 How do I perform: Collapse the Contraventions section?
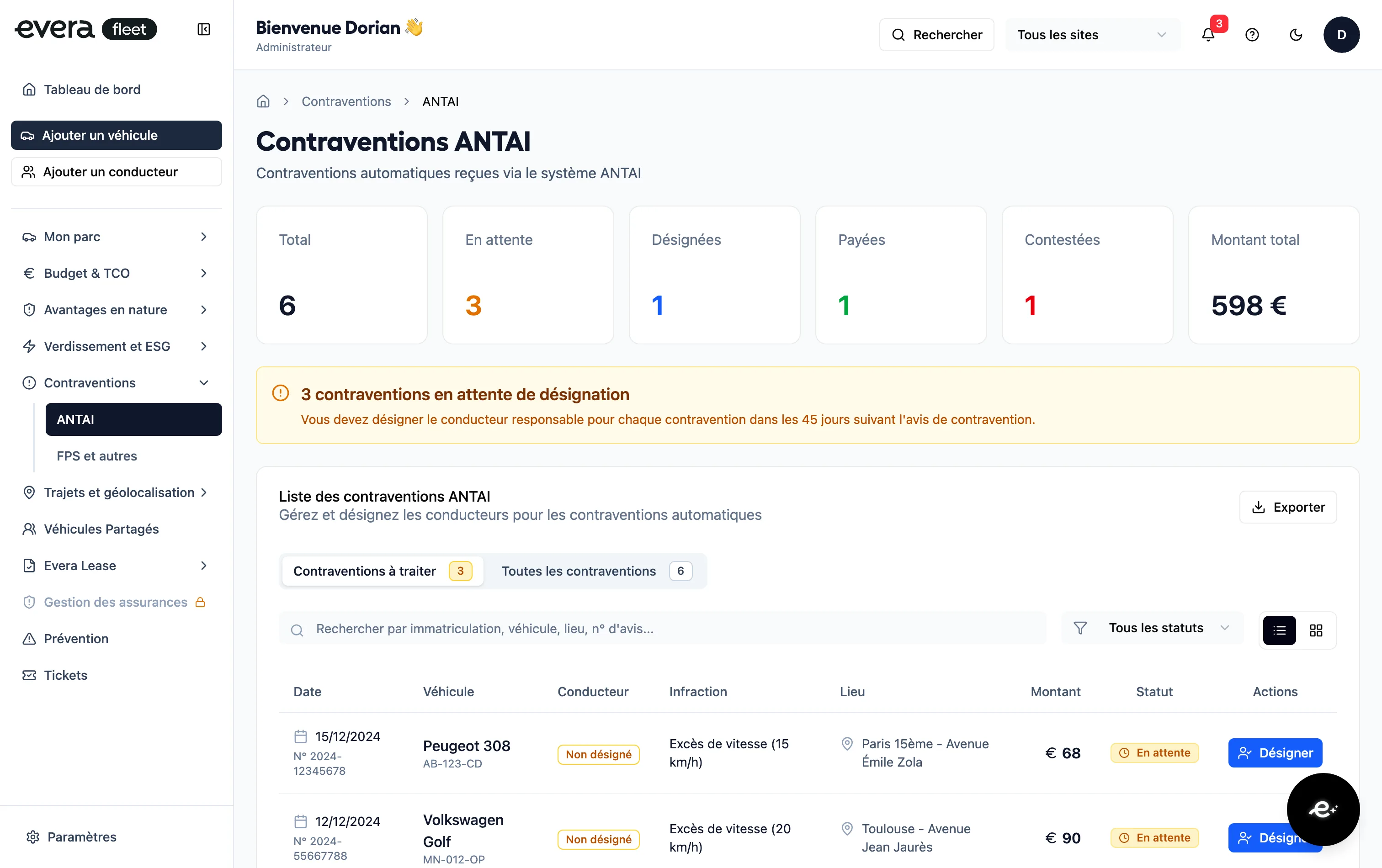click(117, 383)
